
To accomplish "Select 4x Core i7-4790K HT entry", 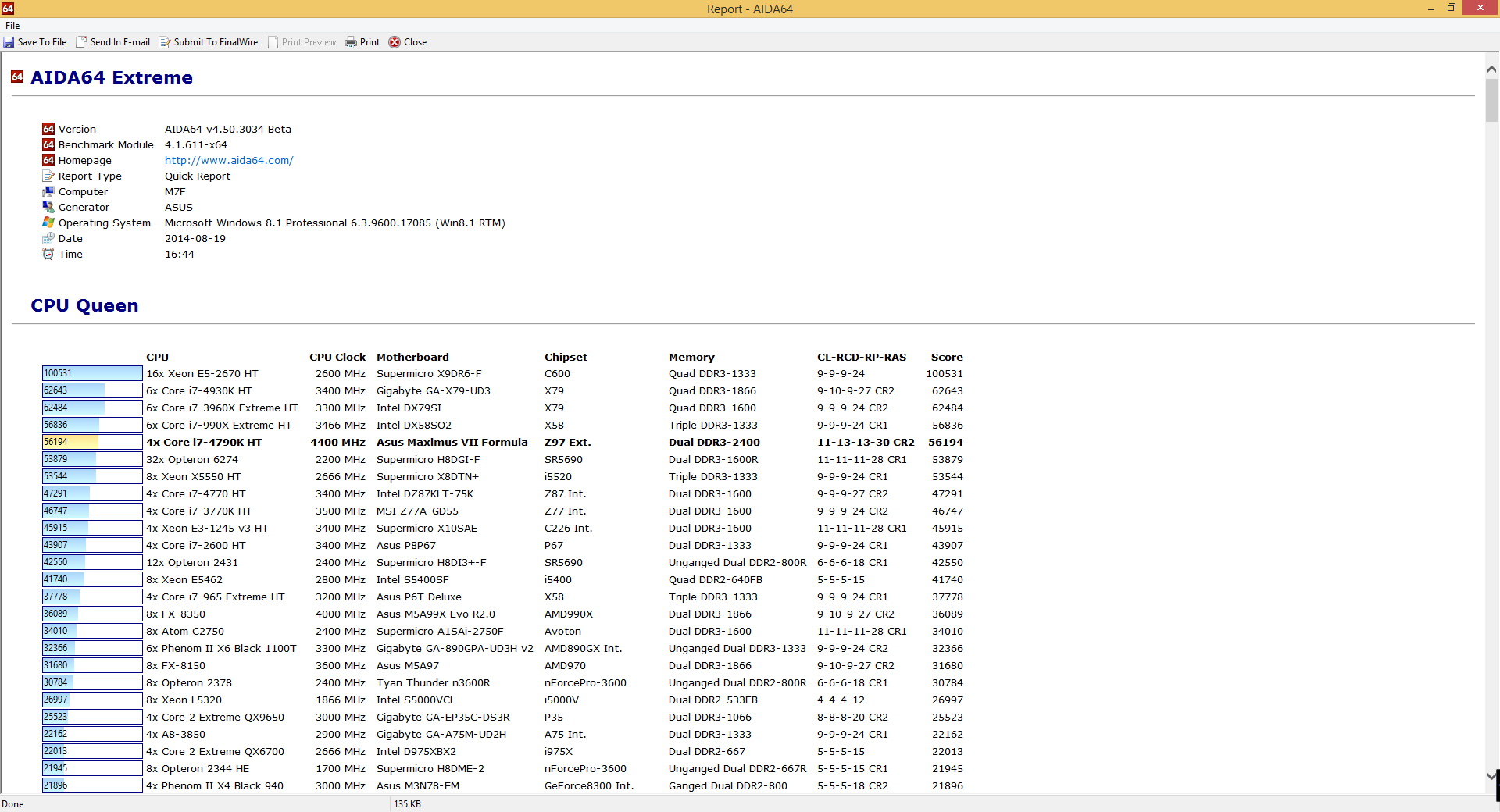I will pyautogui.click(x=204, y=442).
